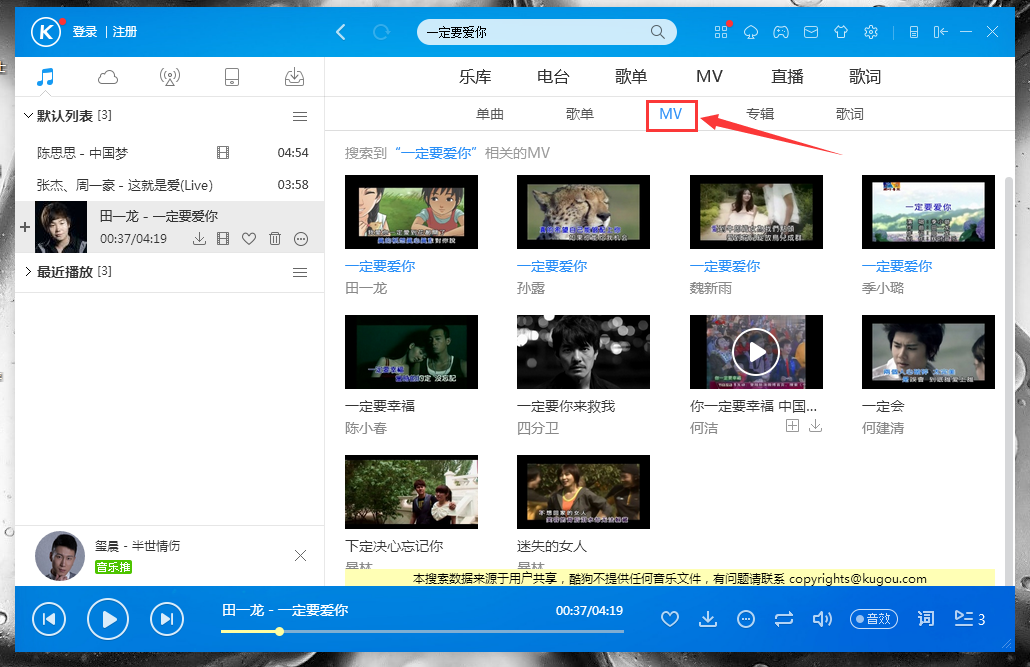Click the 注册 register link
The image size is (1030, 667).
coord(125,32)
